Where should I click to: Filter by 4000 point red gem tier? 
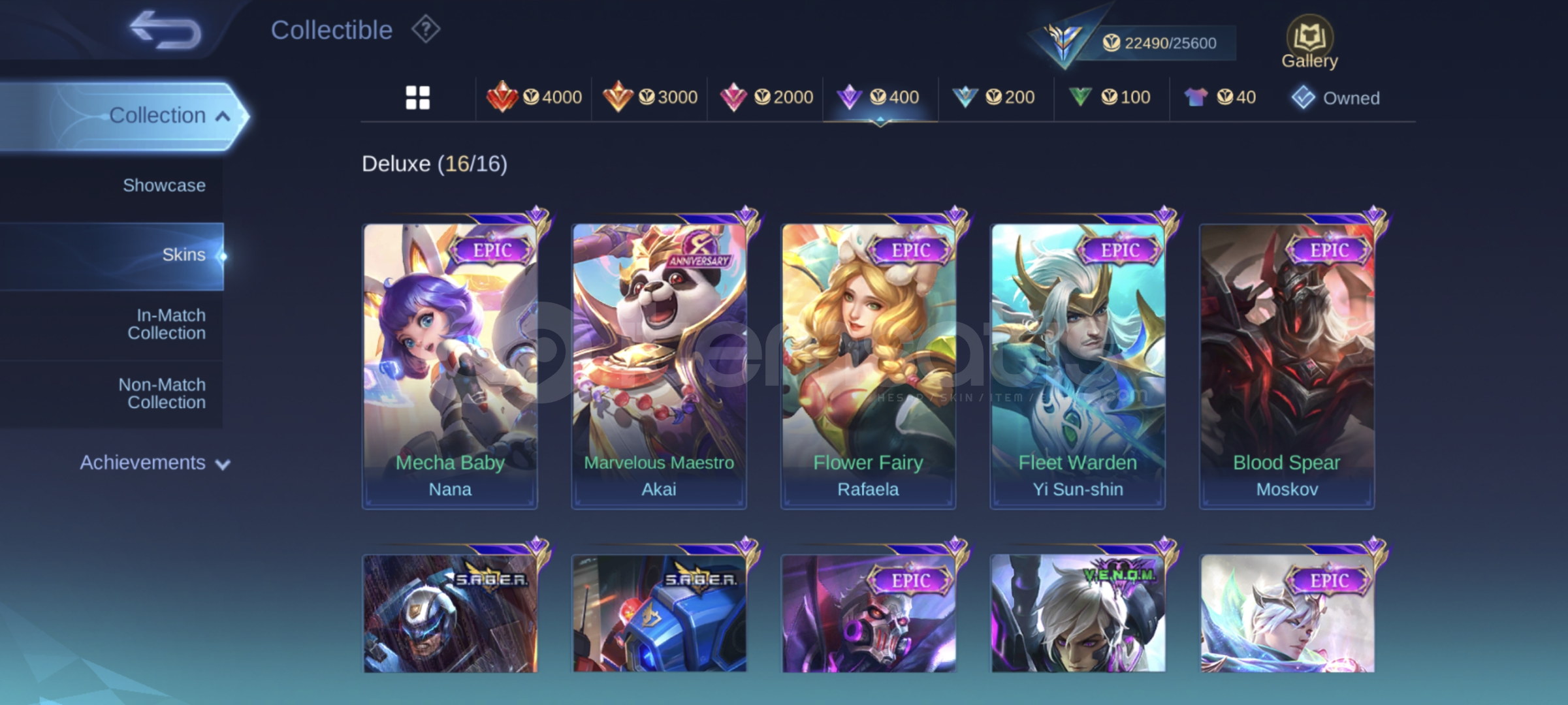[x=534, y=97]
